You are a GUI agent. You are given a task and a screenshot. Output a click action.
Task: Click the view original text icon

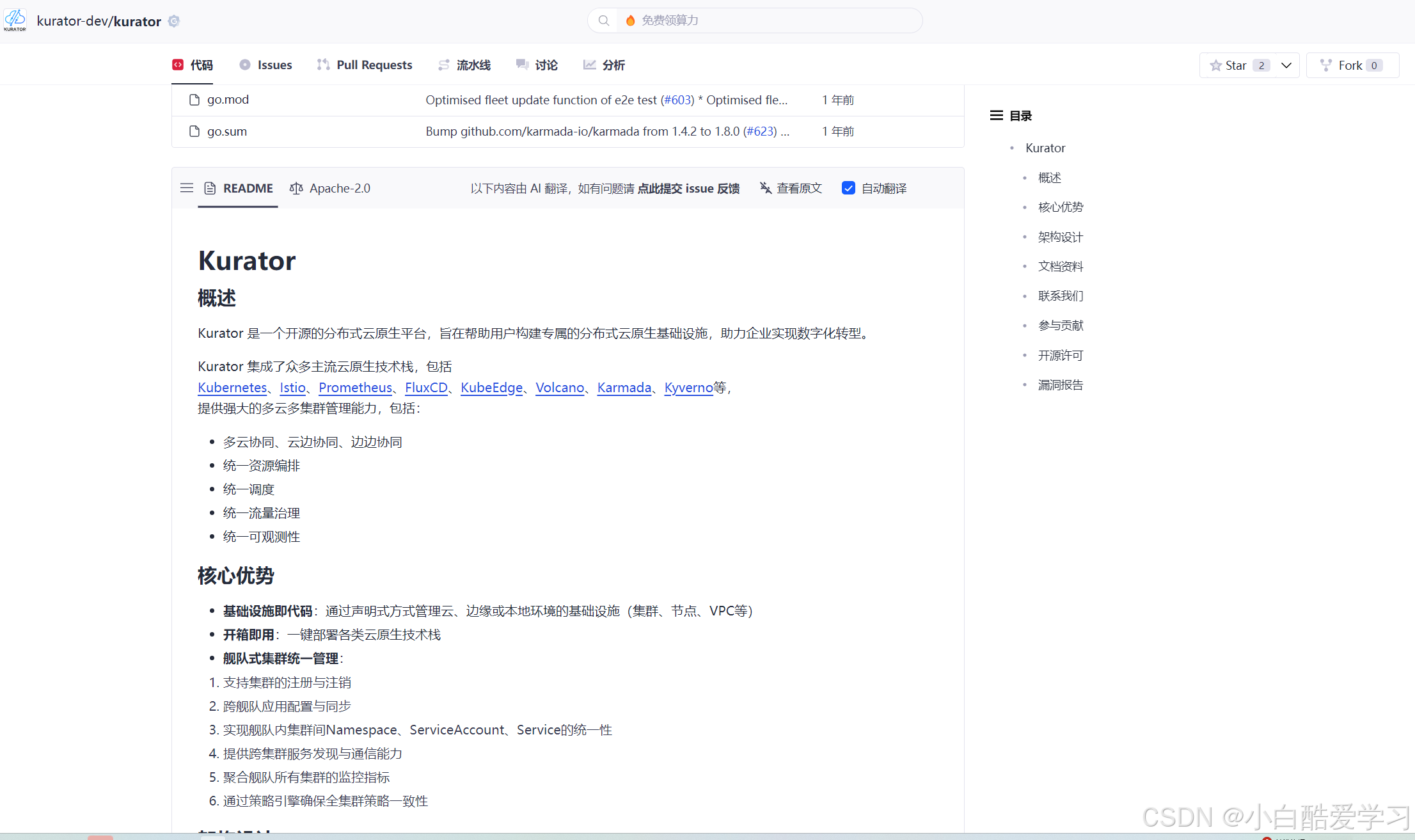[766, 188]
